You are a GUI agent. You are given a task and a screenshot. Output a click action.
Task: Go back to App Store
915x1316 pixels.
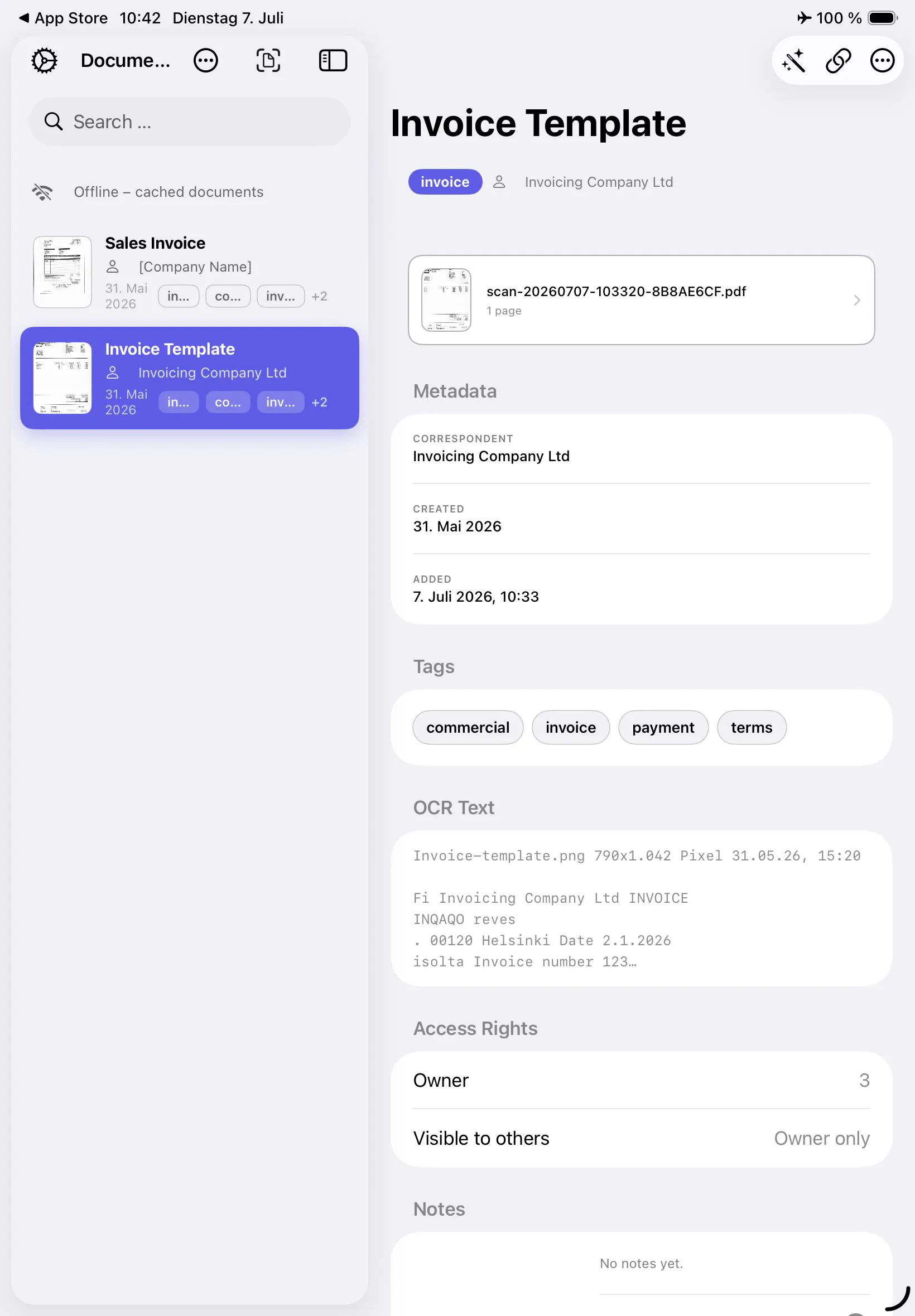pyautogui.click(x=63, y=18)
